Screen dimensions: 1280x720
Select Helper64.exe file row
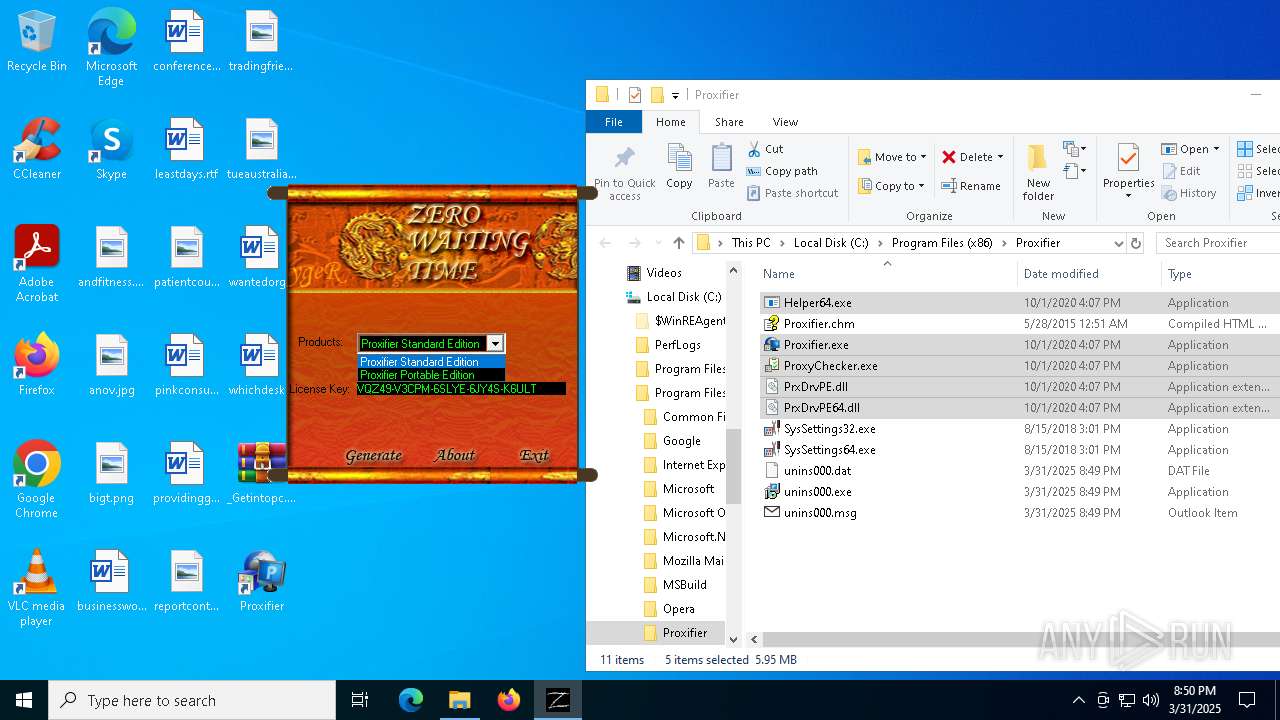pyautogui.click(x=1020, y=303)
